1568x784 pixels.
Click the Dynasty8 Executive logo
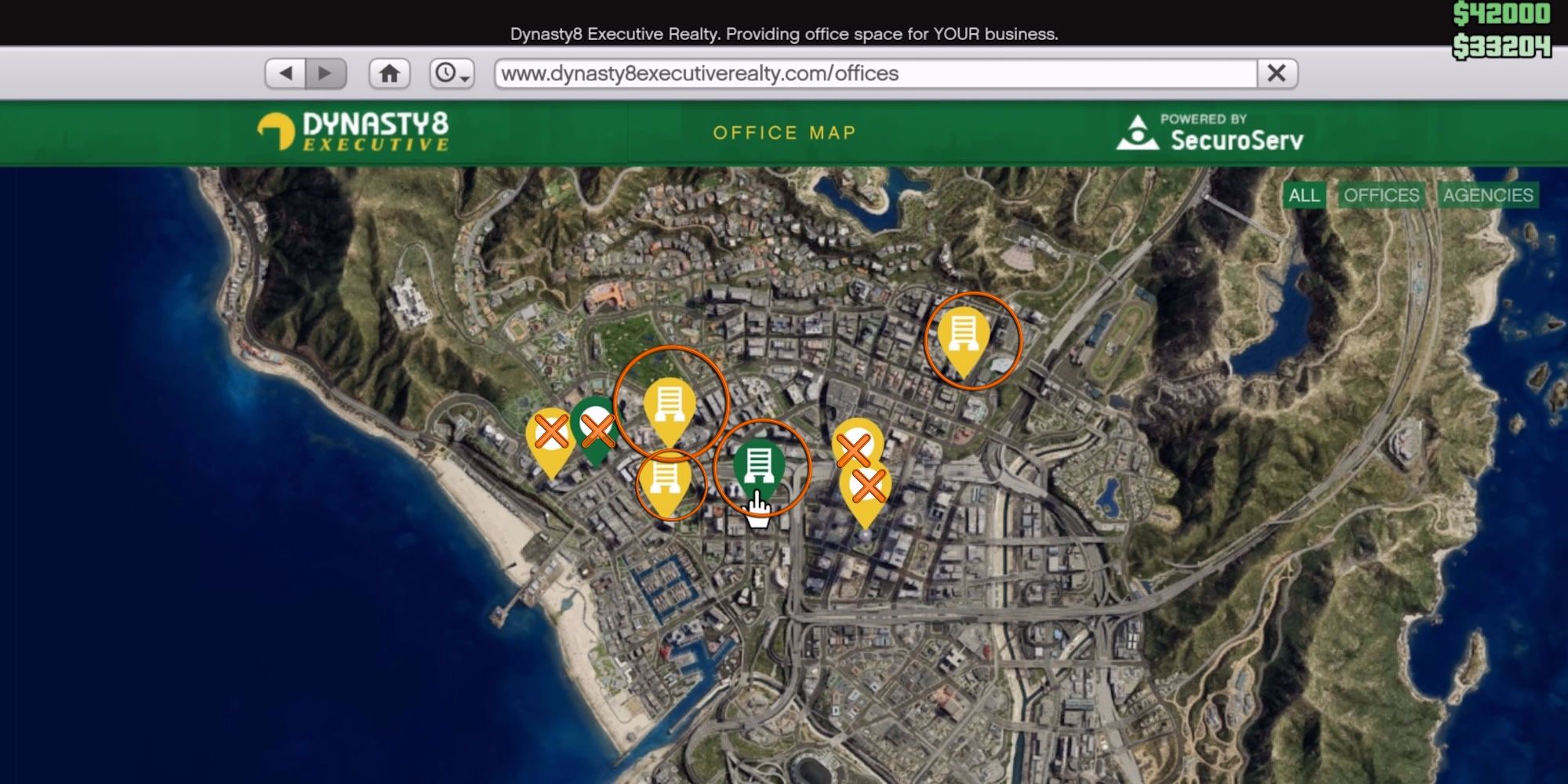click(x=354, y=131)
